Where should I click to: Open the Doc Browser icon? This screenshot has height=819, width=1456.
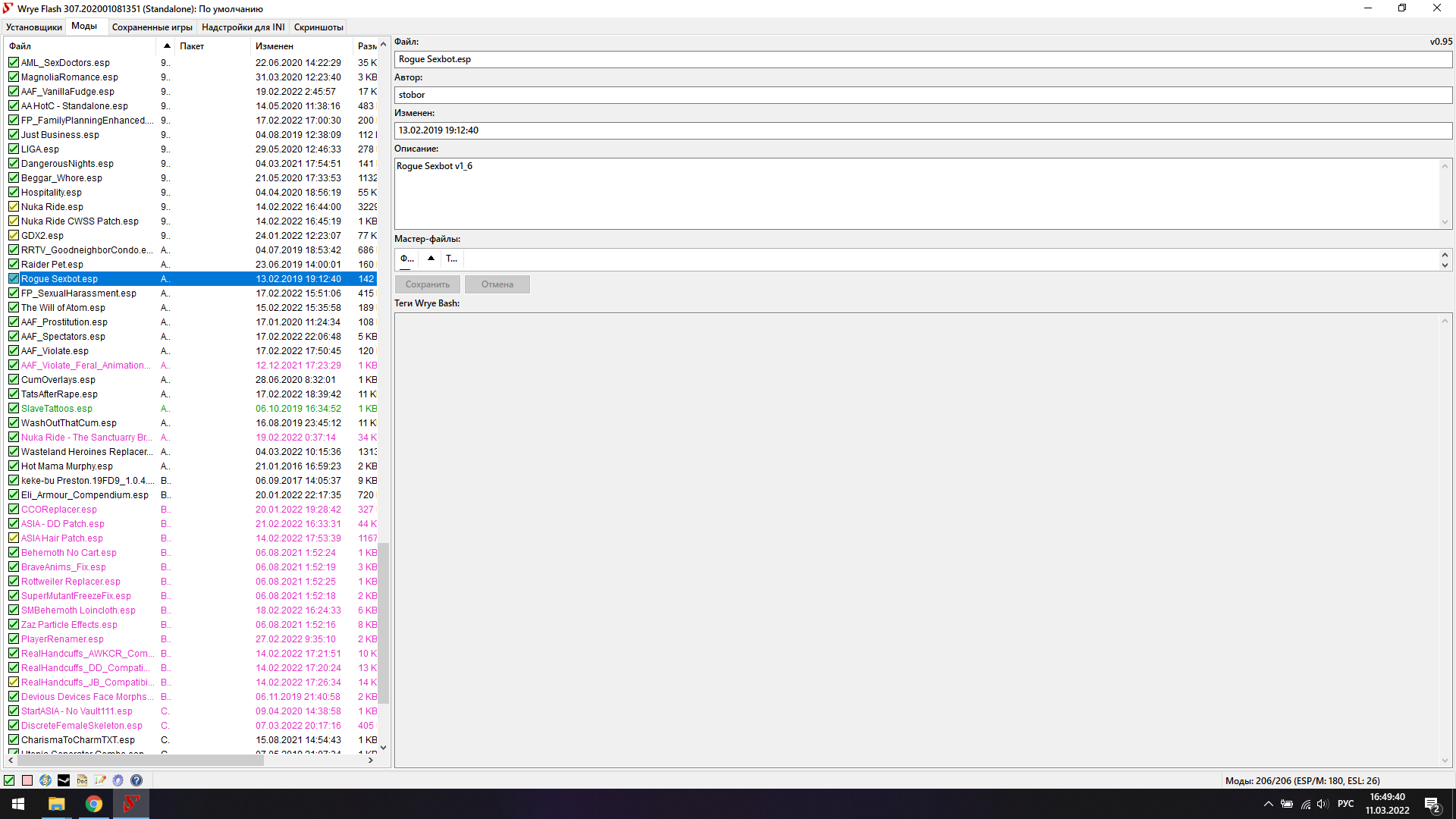(82, 780)
